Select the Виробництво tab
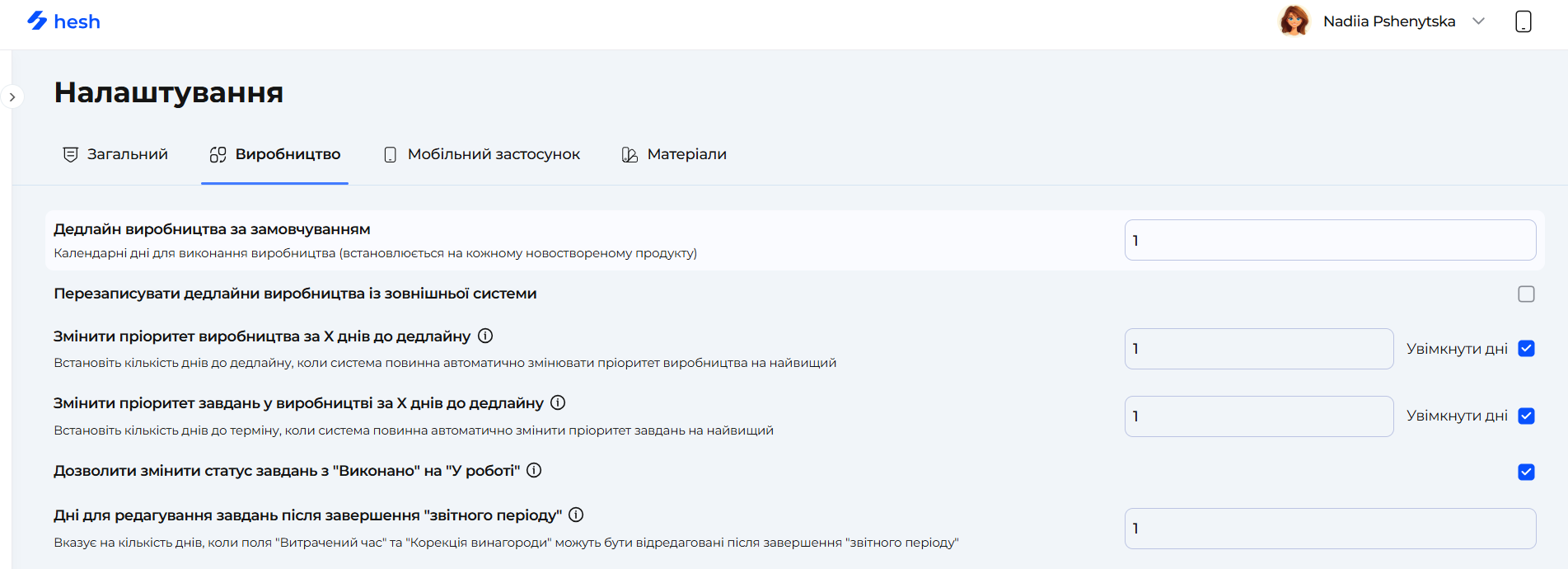This screenshot has height=569, width=1568. 275,154
